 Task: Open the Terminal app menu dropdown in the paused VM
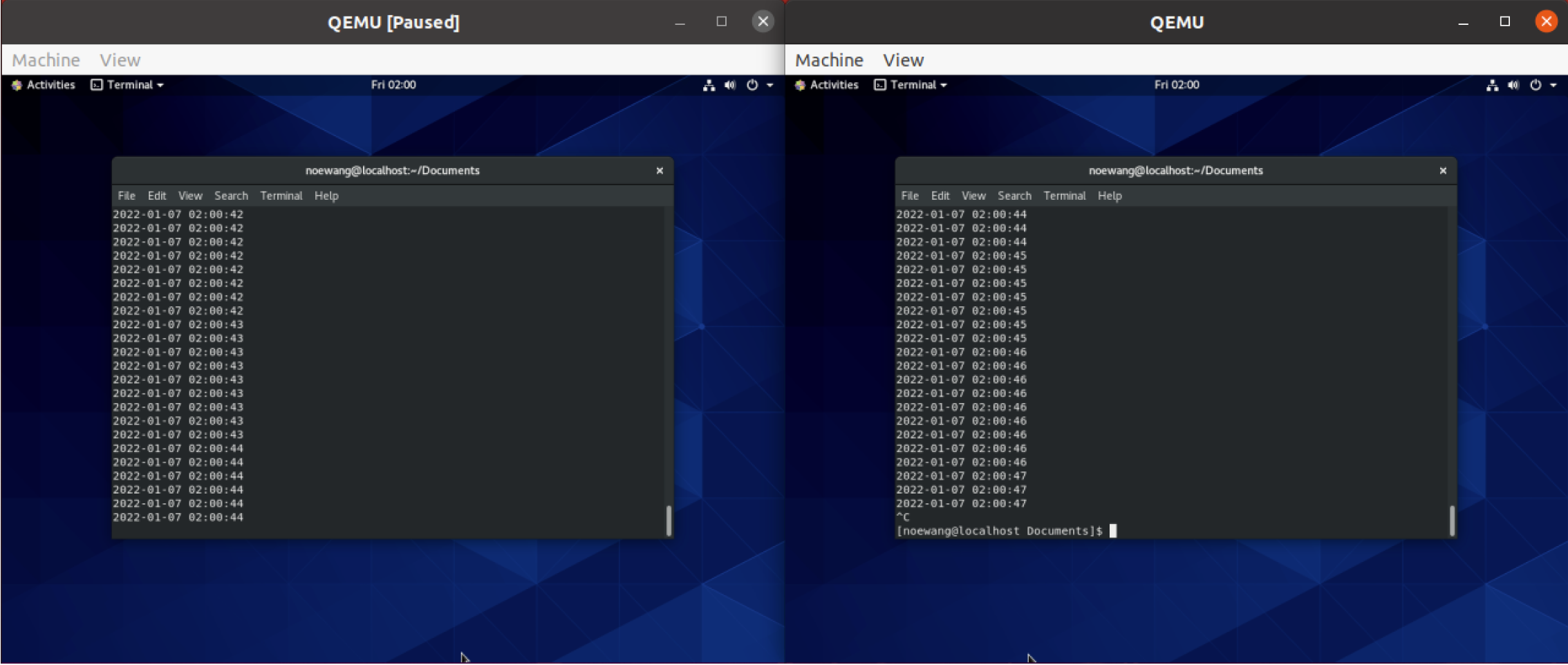pos(129,85)
